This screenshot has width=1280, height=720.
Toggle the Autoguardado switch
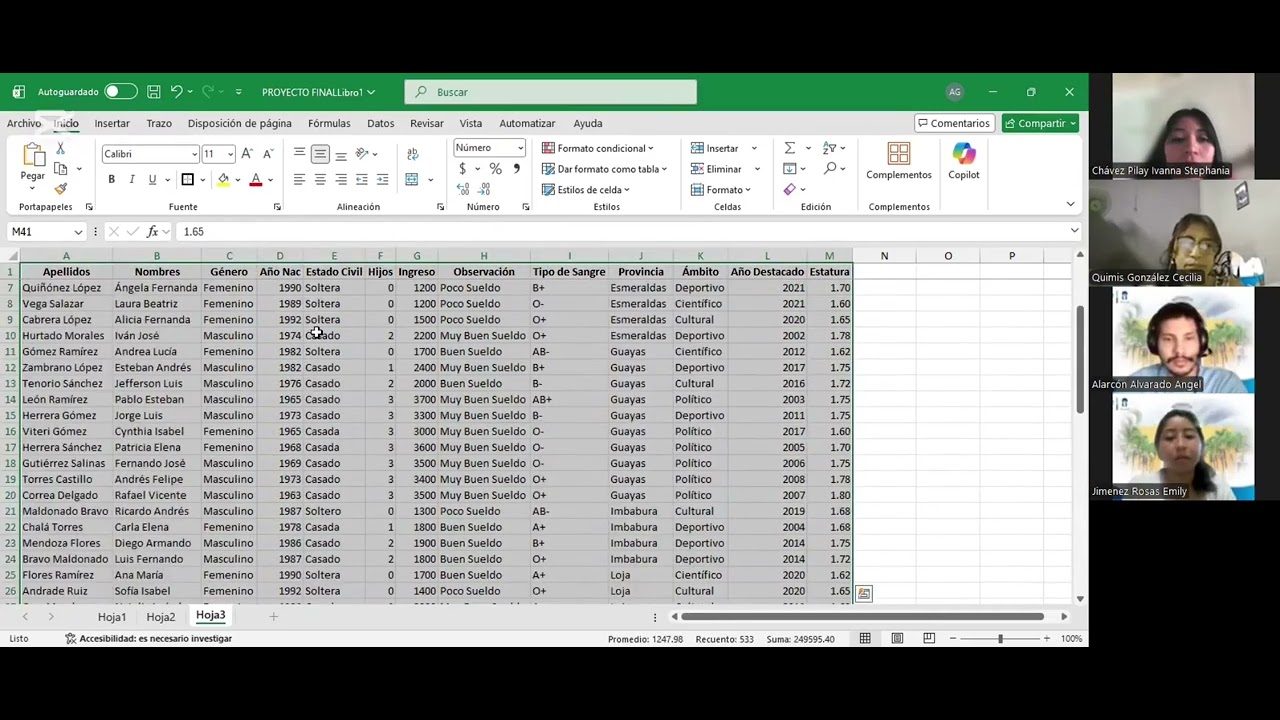[120, 92]
